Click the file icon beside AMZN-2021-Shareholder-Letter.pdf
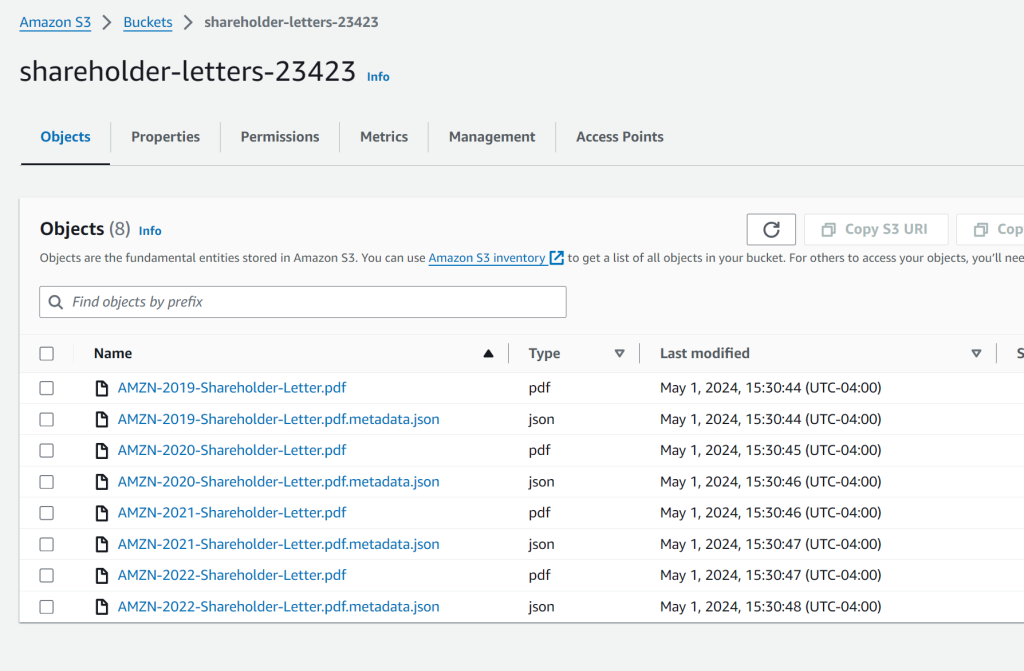1024x671 pixels. click(102, 512)
